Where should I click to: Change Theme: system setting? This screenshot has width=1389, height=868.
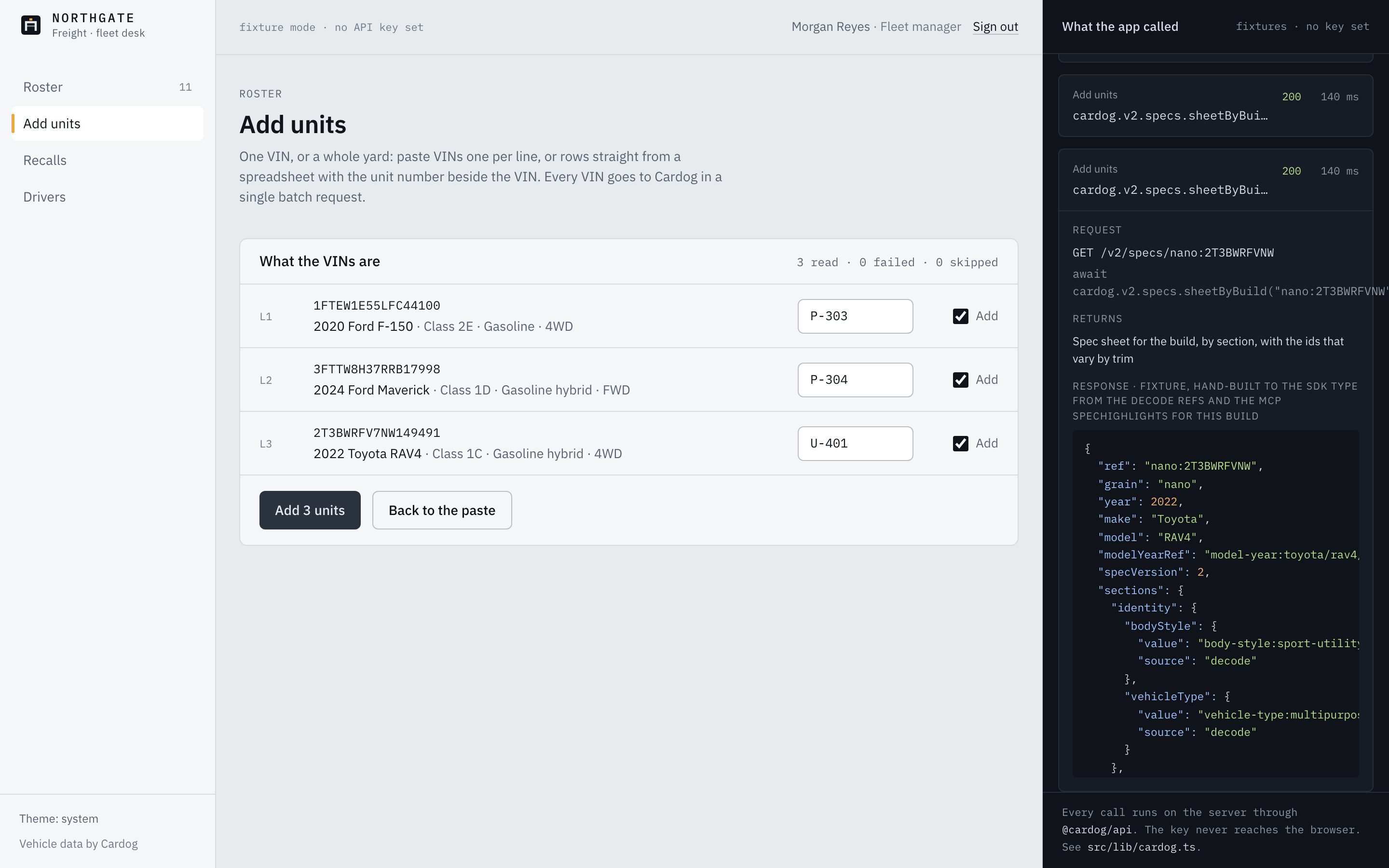click(x=58, y=819)
